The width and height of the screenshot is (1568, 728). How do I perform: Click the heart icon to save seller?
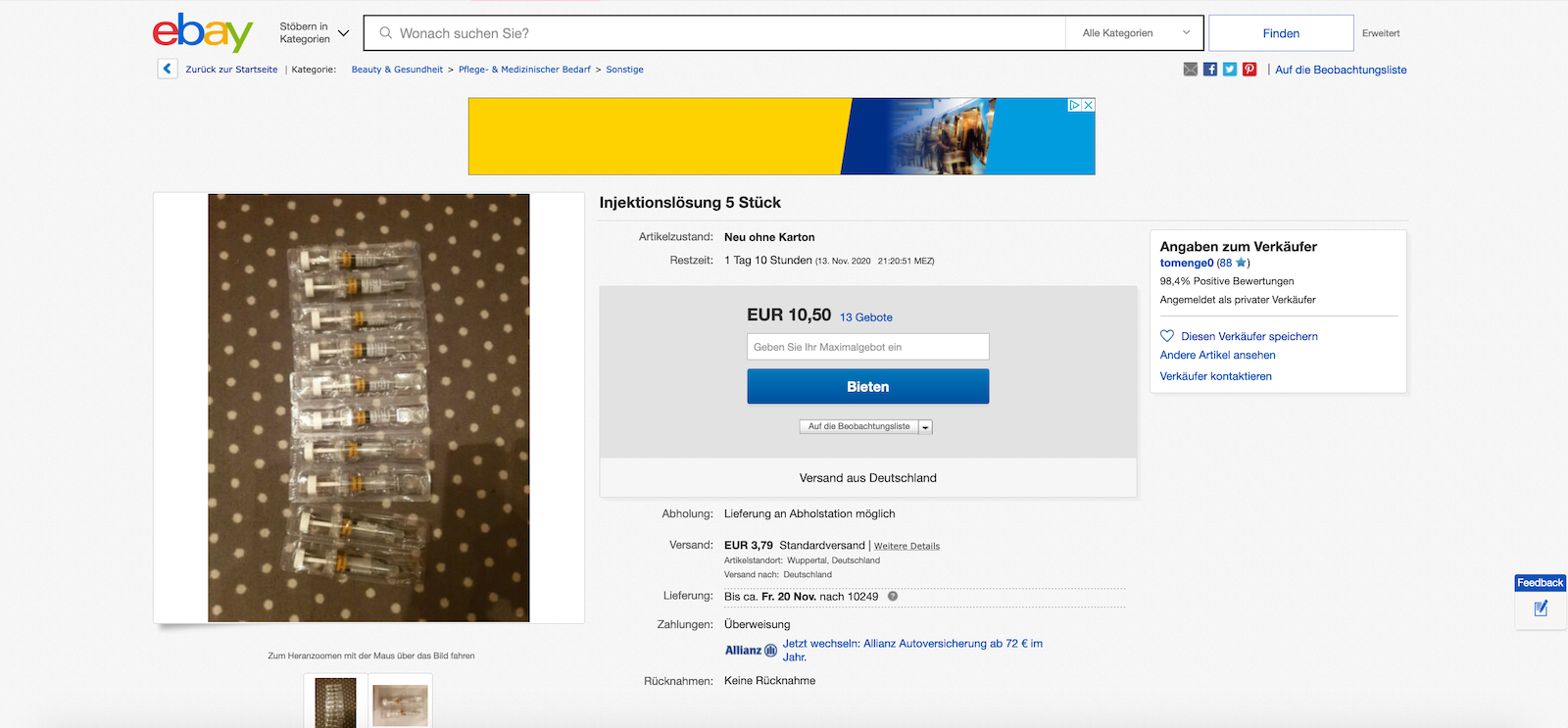(x=1167, y=336)
